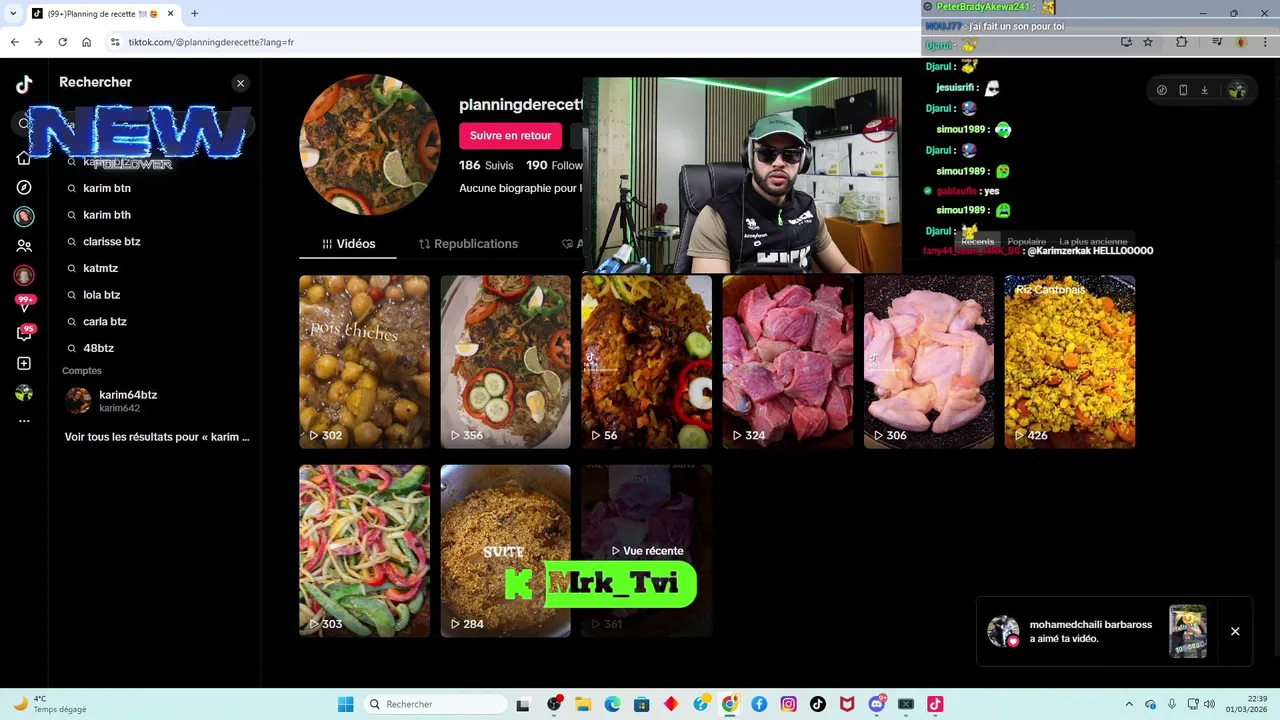Screen dimensions: 1280x720
Task: Open the '186 Suivis' following list
Action: pyautogui.click(x=486, y=165)
